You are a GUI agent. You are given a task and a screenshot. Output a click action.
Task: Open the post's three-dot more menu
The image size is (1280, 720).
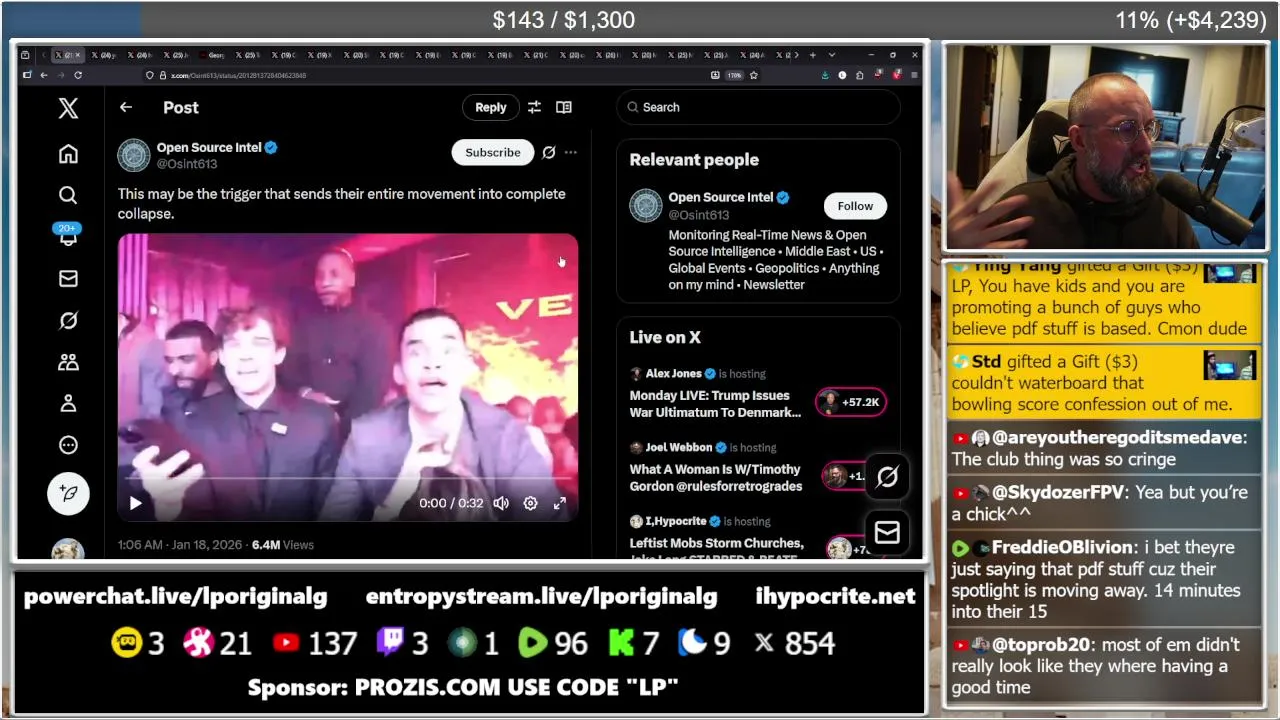(x=570, y=152)
